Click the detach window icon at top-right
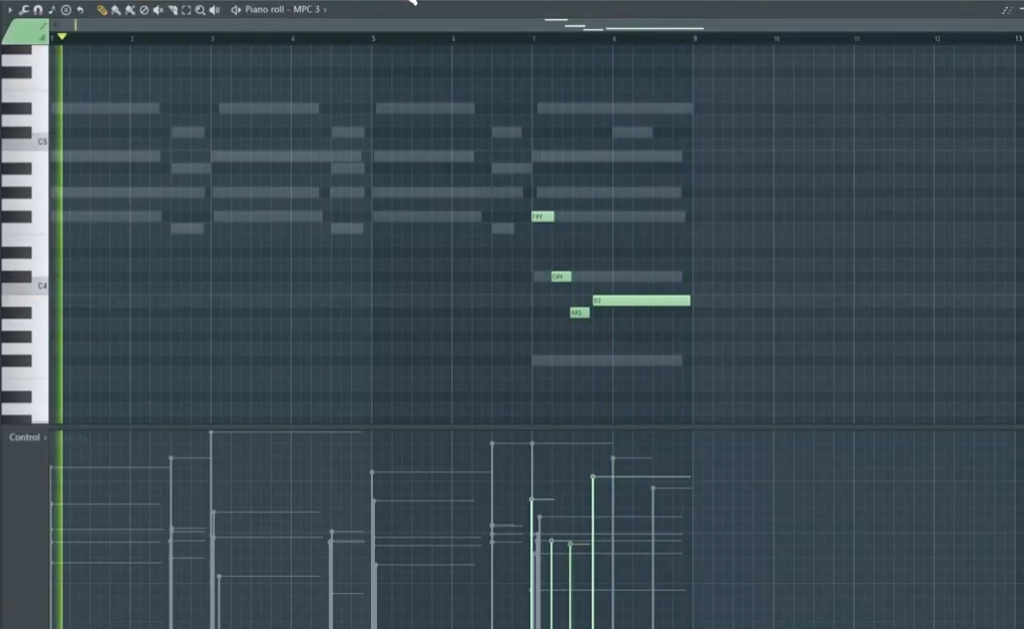The image size is (1024, 629). [1007, 10]
